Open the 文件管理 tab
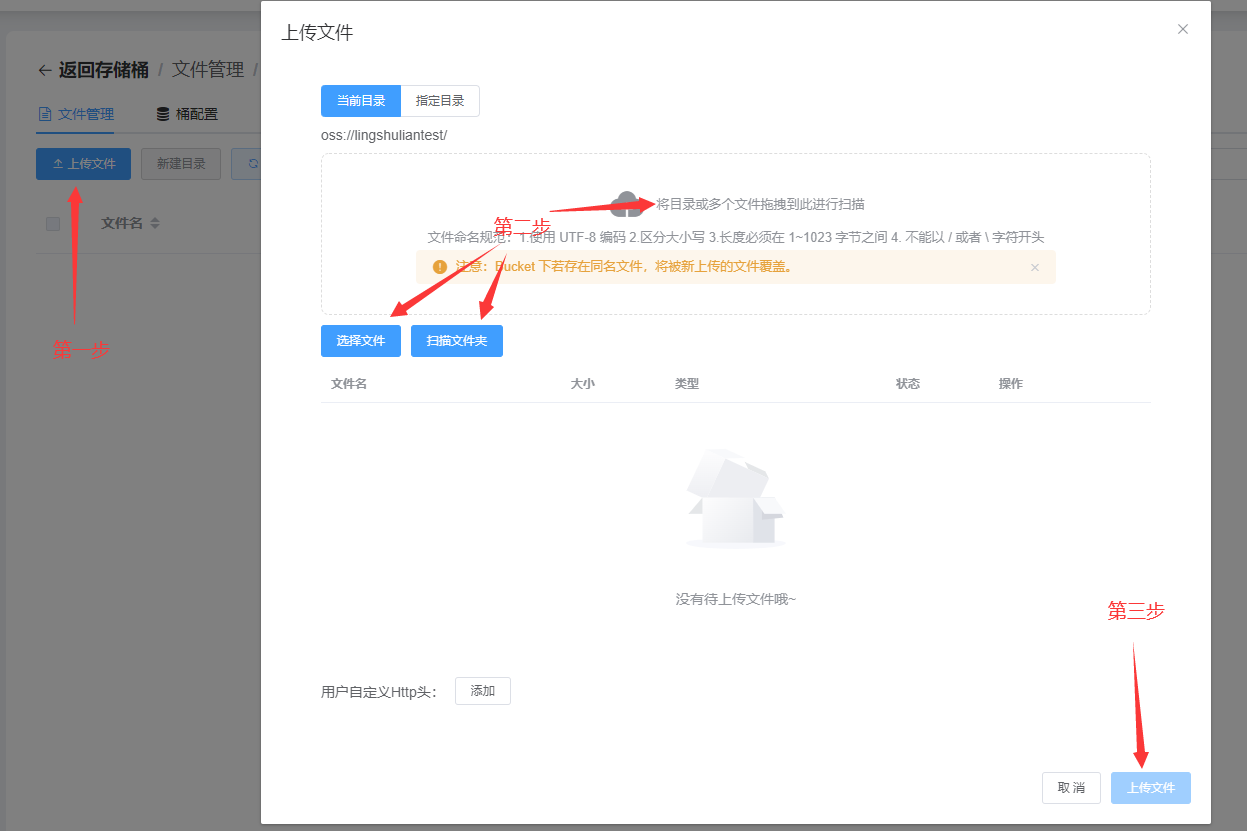This screenshot has width=1247, height=831. tap(85, 114)
